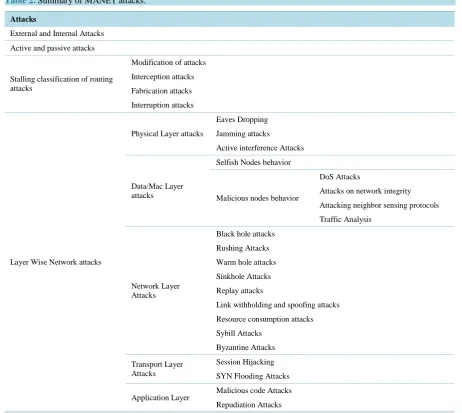Image resolution: width=462 pixels, height=413 pixels.
Task: Click 'Physical Layer attacks' cell
Action: point(167,134)
